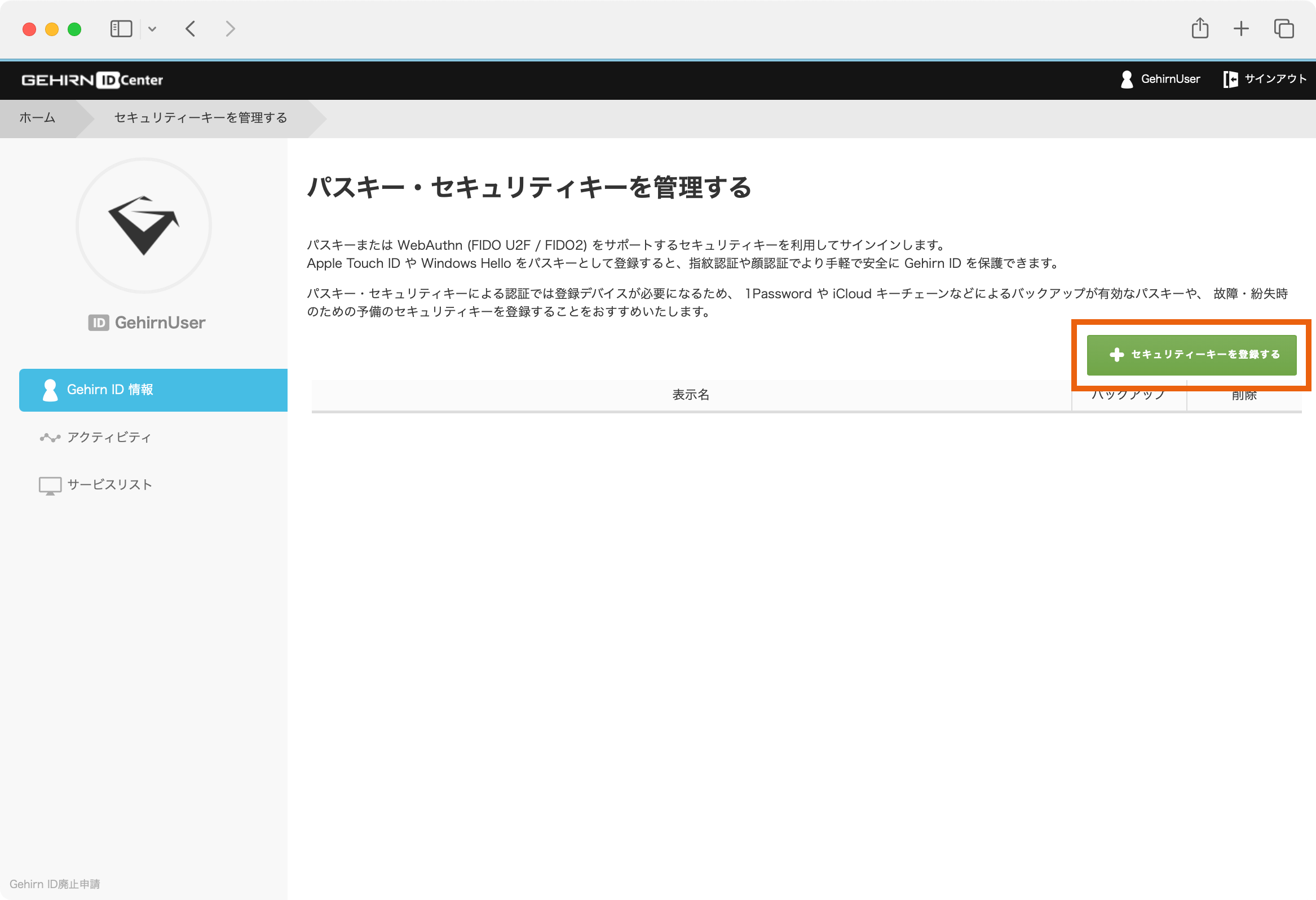
Task: Expand the chevron next to the sidebar button
Action: click(x=152, y=28)
